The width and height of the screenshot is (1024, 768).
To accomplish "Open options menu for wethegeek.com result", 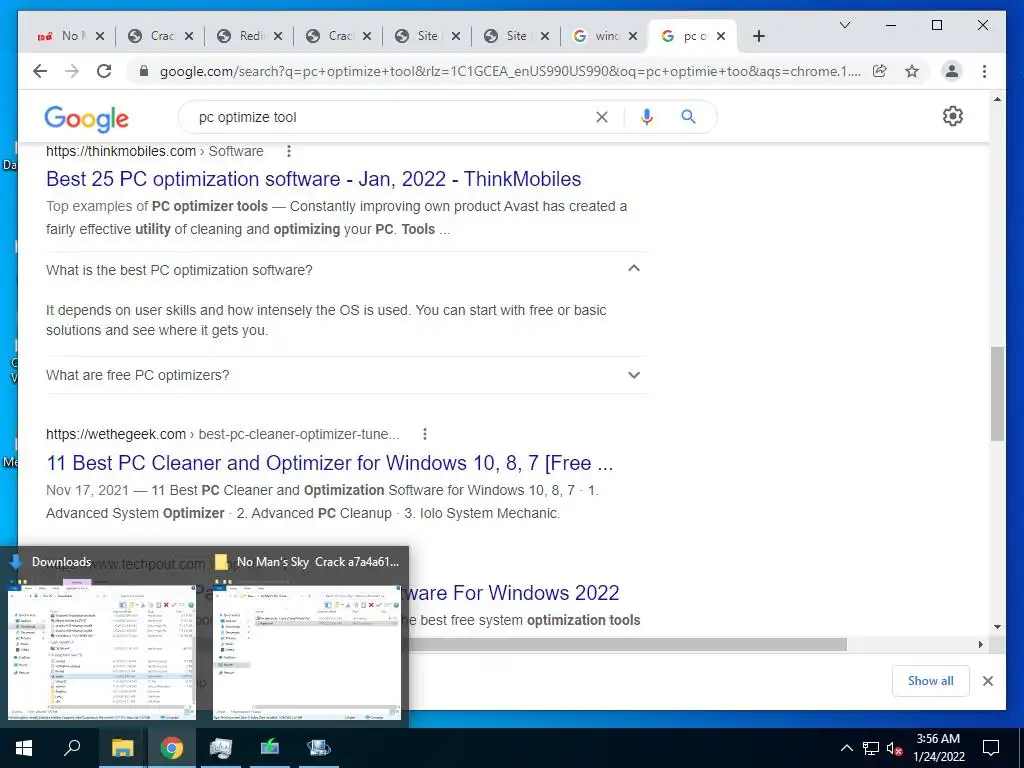I will click(424, 434).
